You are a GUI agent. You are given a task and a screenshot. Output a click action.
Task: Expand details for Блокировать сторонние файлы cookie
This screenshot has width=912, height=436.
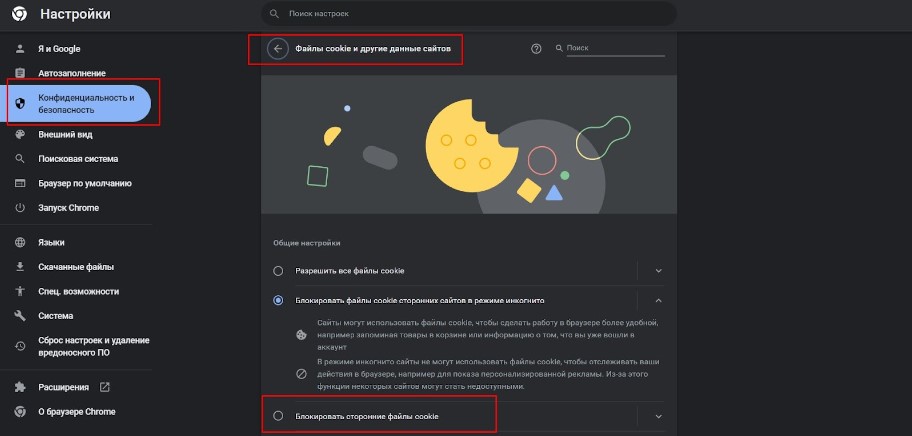pos(658,416)
